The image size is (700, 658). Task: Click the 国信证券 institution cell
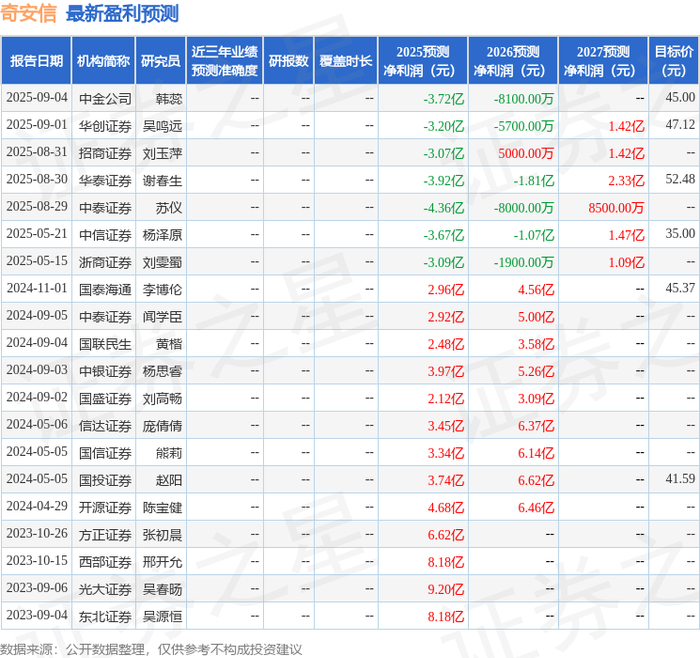pyautogui.click(x=105, y=453)
